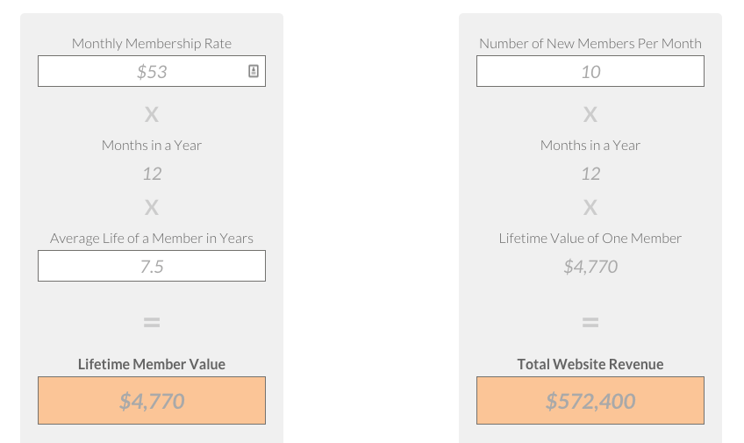This screenshot has width=744, height=443.
Task: Click the multiplication sign above Average Life of a Member label
Action: (152, 207)
